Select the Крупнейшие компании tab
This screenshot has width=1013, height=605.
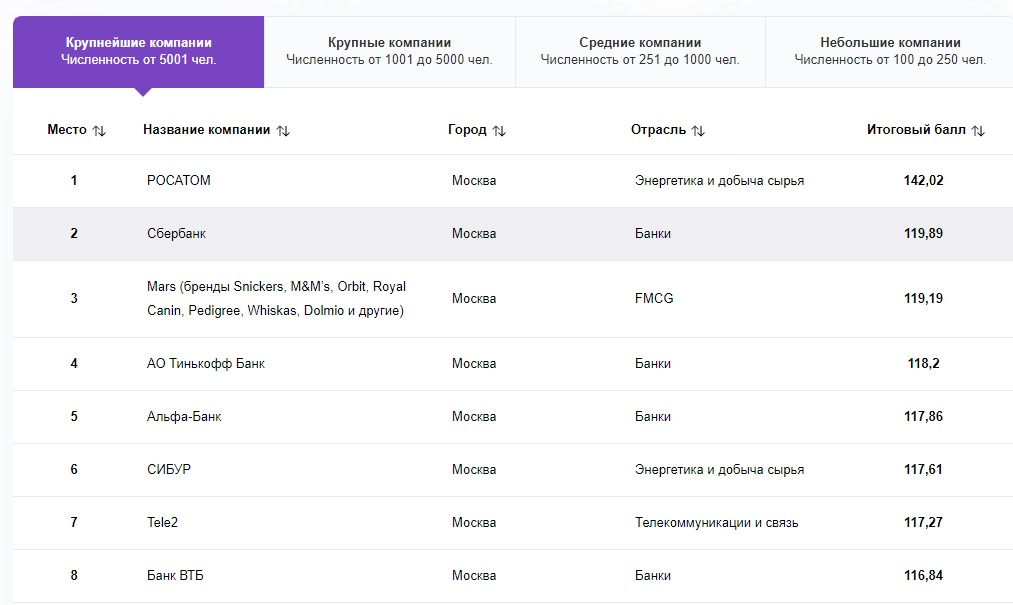pos(139,51)
